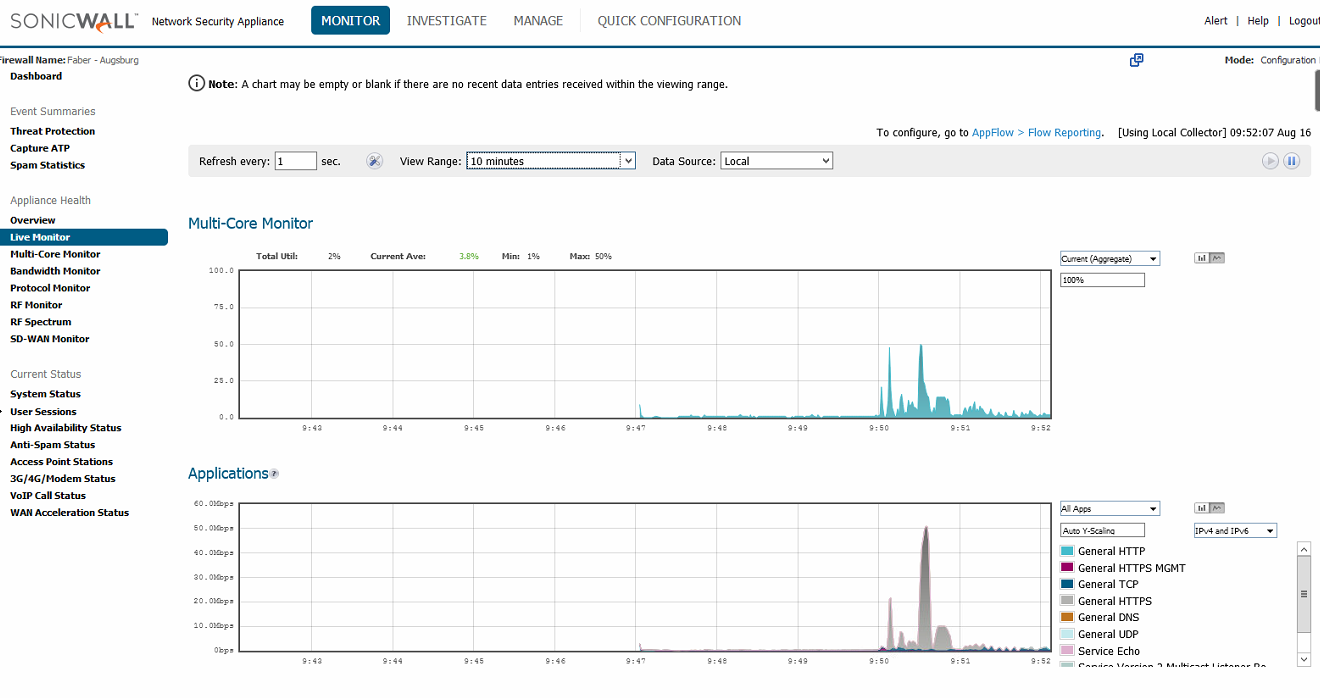Click the General TCP color swatch
Screen dimensions: 1320x698
tap(1067, 584)
